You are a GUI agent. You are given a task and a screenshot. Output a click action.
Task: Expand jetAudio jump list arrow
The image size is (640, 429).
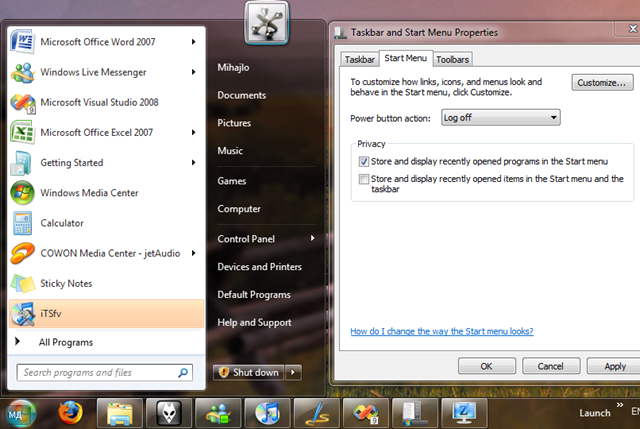tap(193, 253)
